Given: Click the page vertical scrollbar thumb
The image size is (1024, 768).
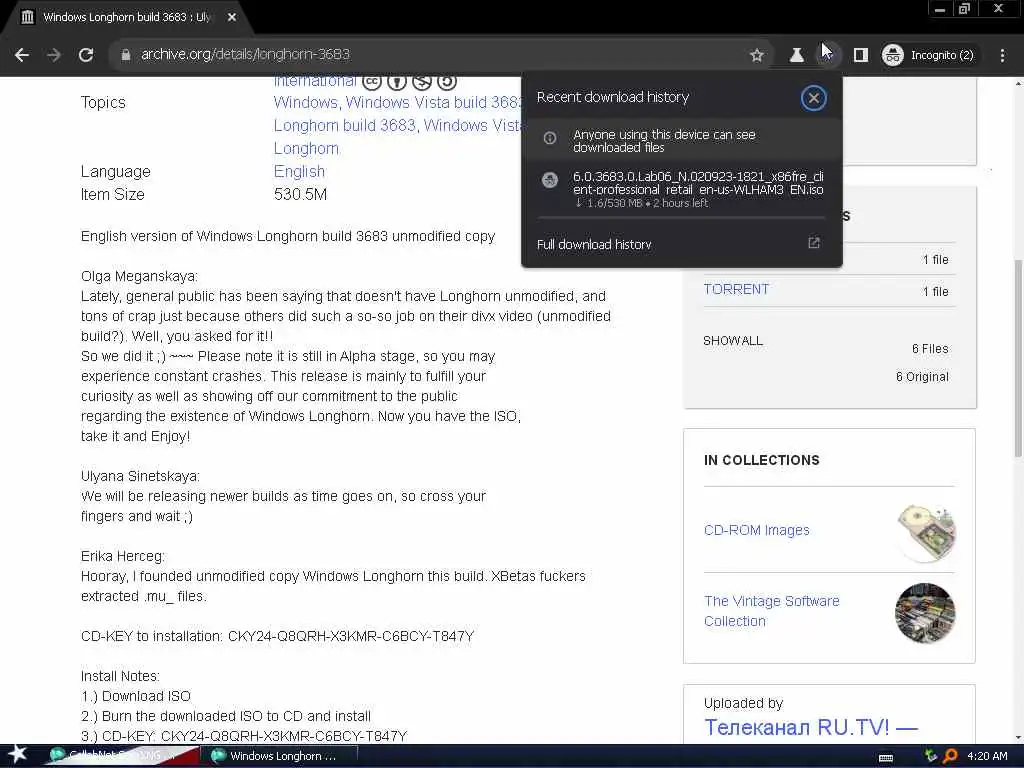Looking at the screenshot, I should pos(1017,358).
